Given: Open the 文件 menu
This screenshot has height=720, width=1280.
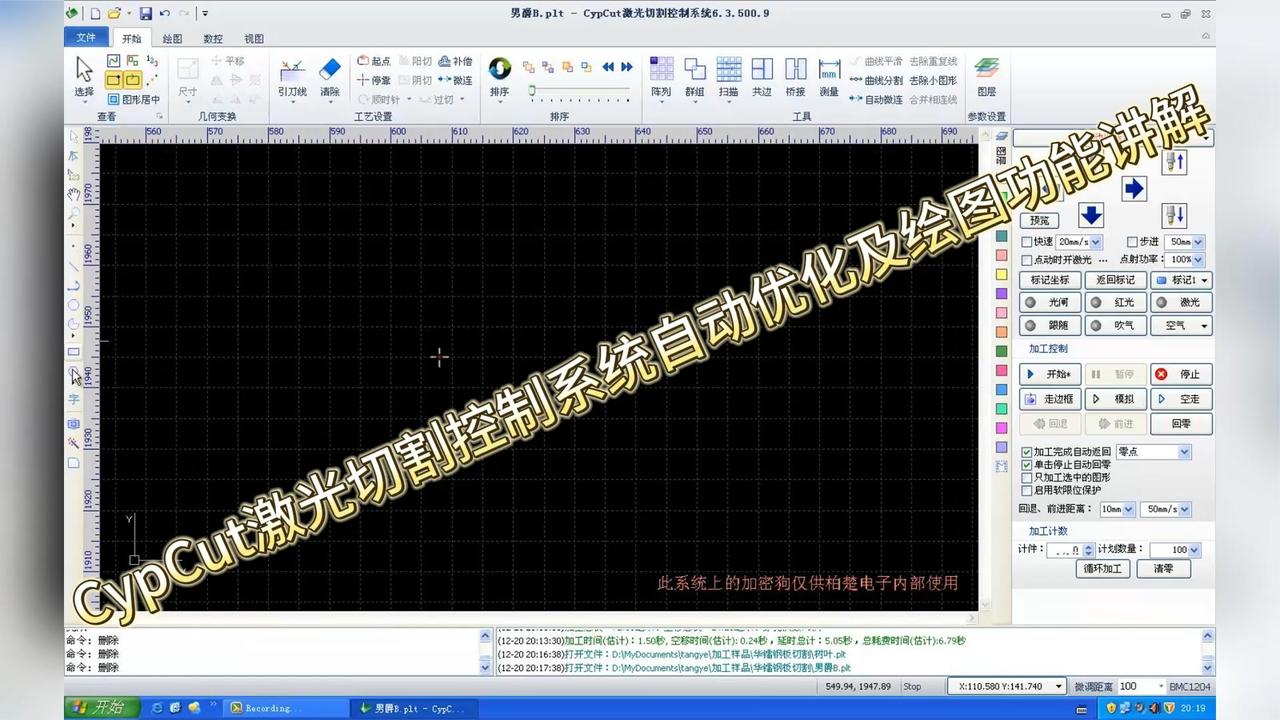Looking at the screenshot, I should pyautogui.click(x=86, y=38).
